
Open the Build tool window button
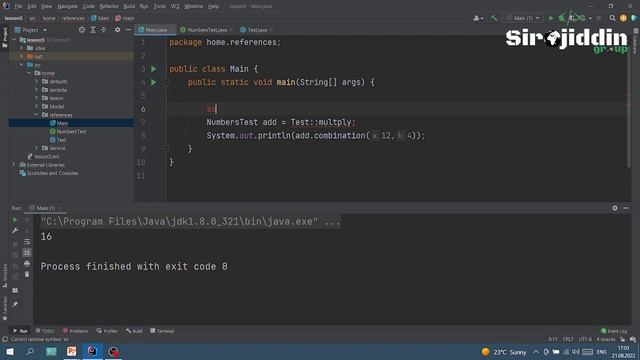(x=134, y=331)
